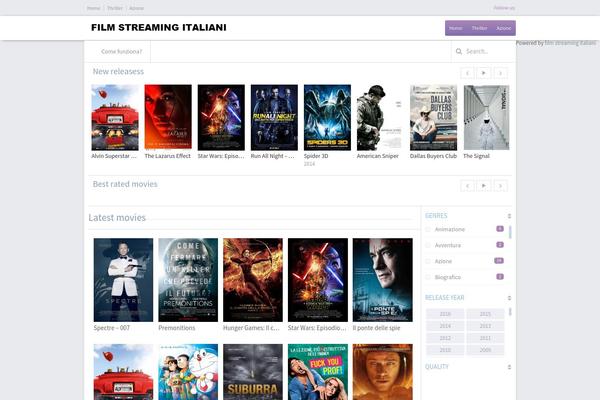Check the Biografico genre checkbox
The image size is (600, 400).
point(428,277)
